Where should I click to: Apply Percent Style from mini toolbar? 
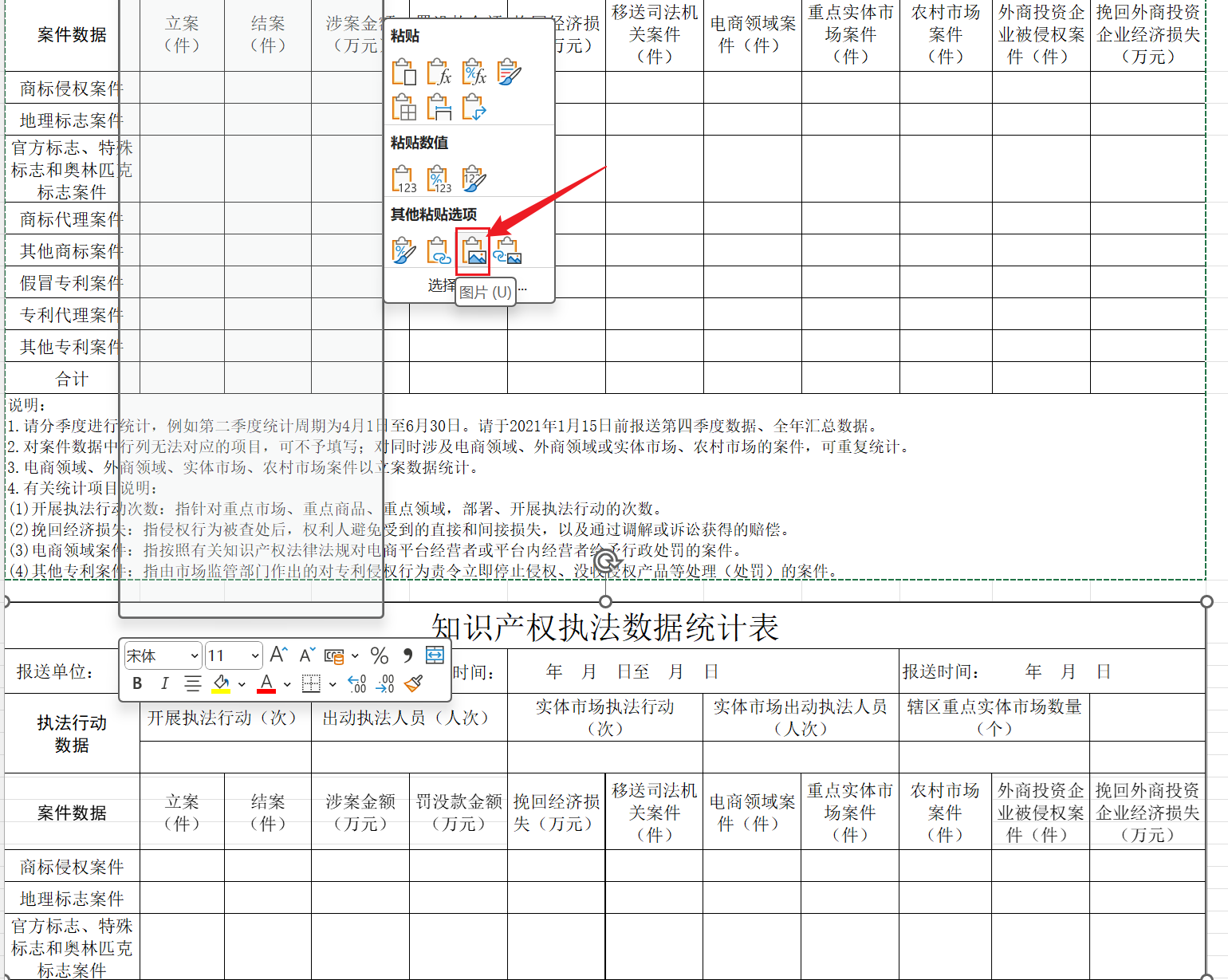[380, 655]
